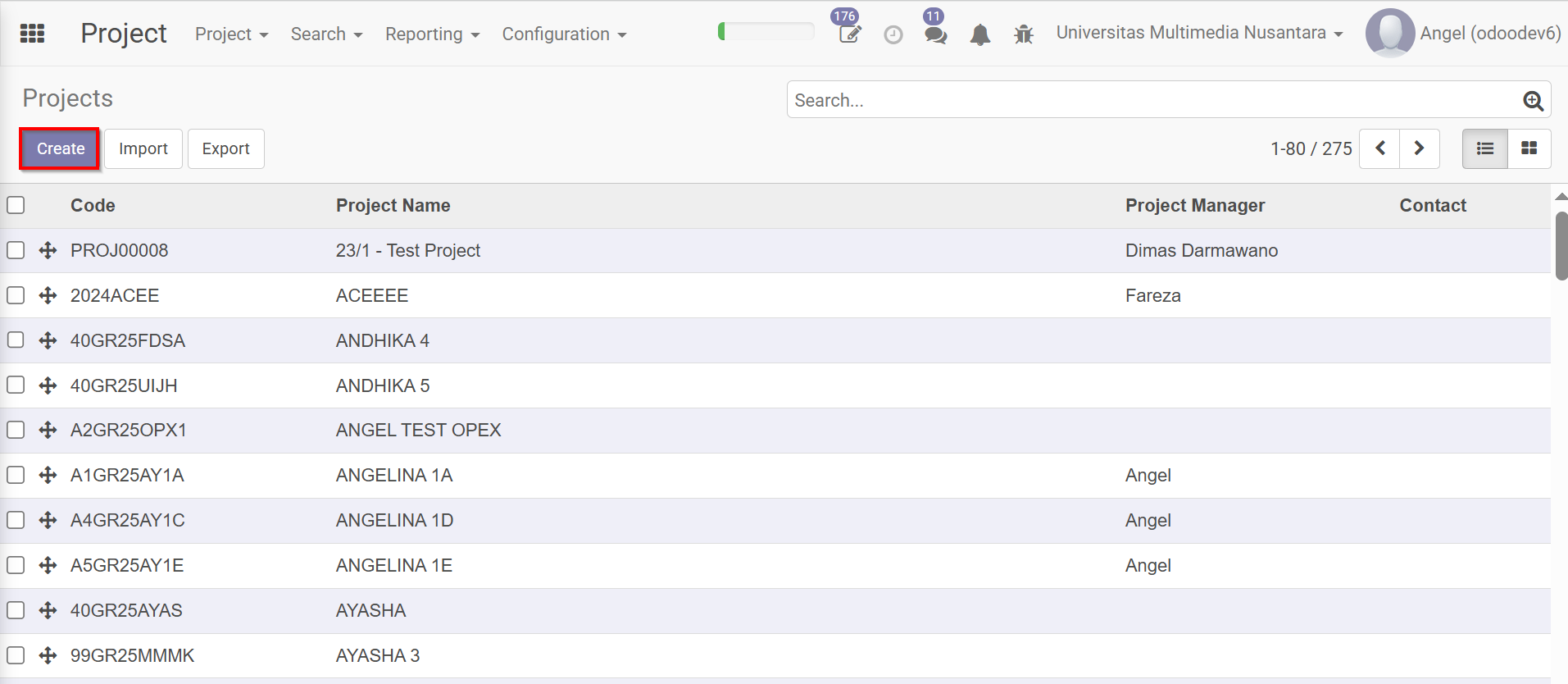
Task: Open the Search dropdown menu
Action: 326,34
